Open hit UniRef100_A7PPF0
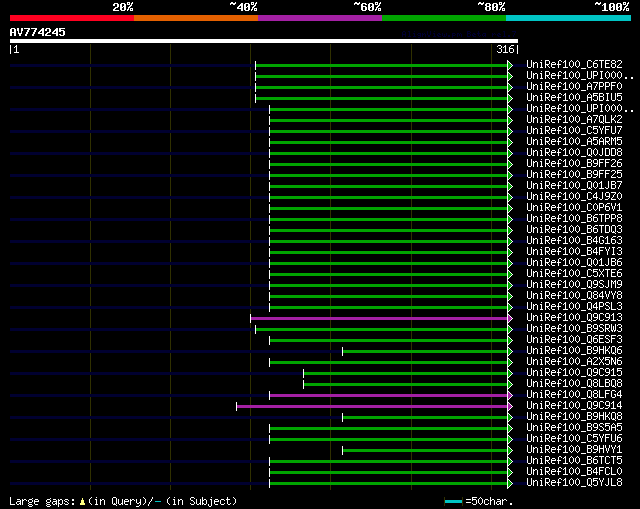 coord(574,87)
